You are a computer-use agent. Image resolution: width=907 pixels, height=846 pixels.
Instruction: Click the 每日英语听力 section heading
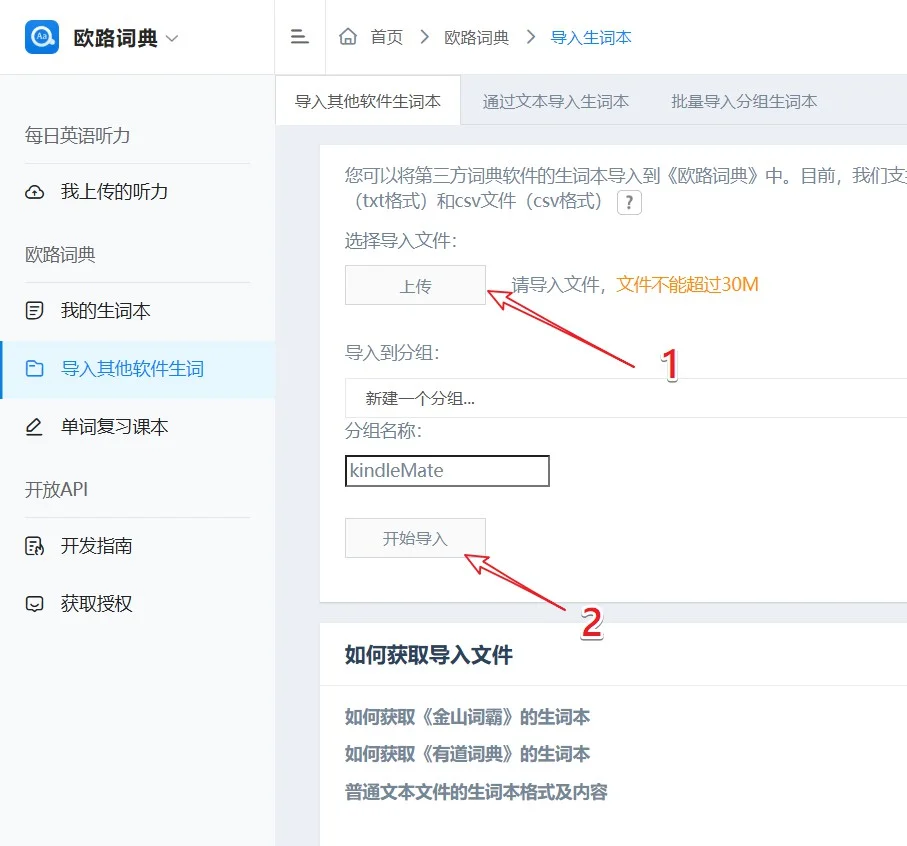[78, 135]
